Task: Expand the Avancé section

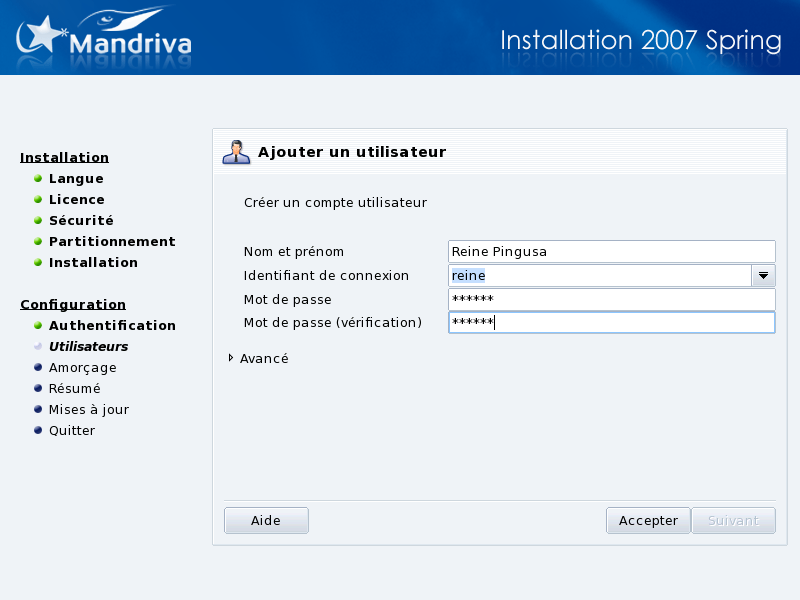Action: pyautogui.click(x=232, y=358)
